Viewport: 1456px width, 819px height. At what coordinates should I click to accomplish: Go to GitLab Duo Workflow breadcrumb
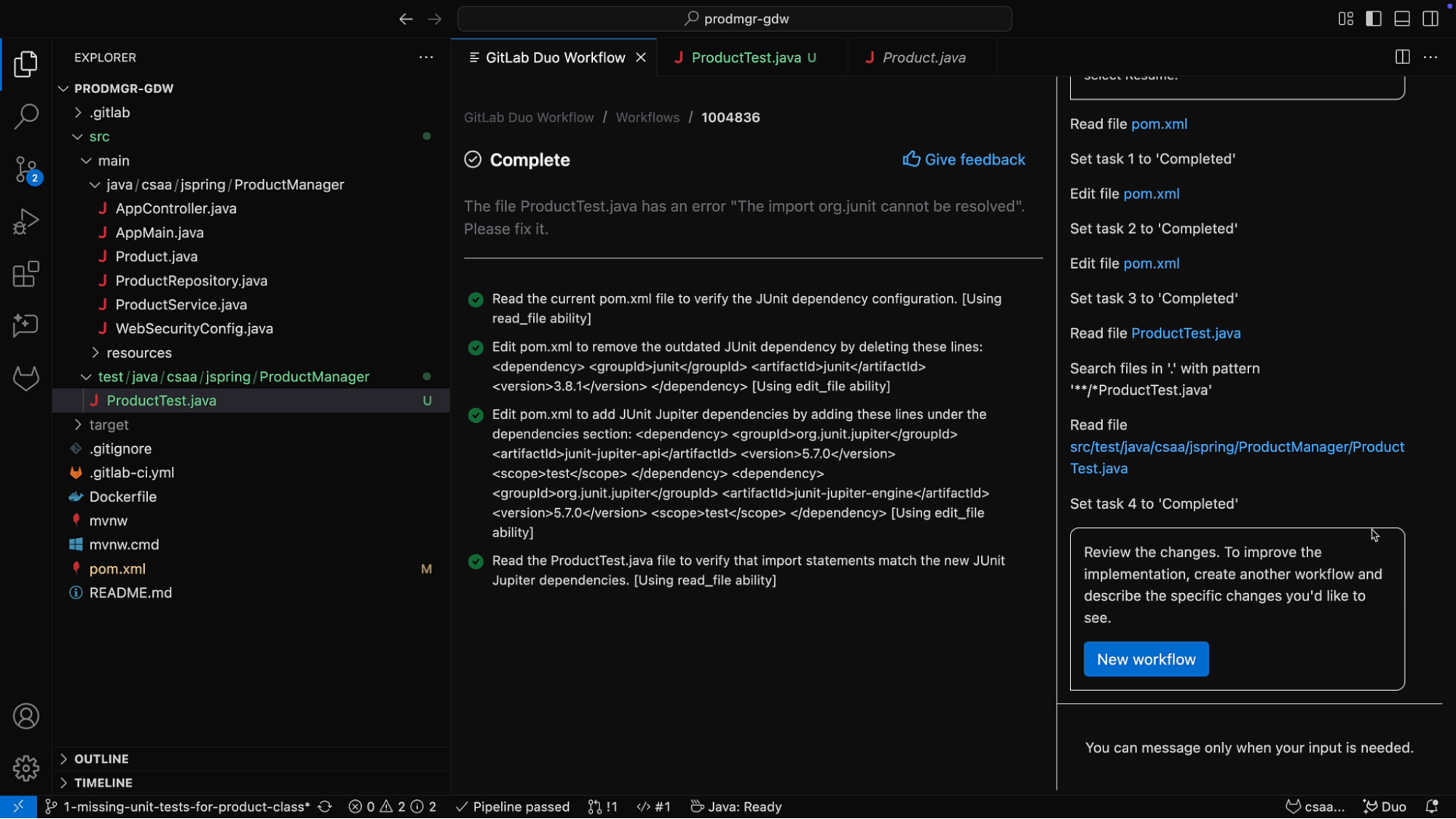529,117
